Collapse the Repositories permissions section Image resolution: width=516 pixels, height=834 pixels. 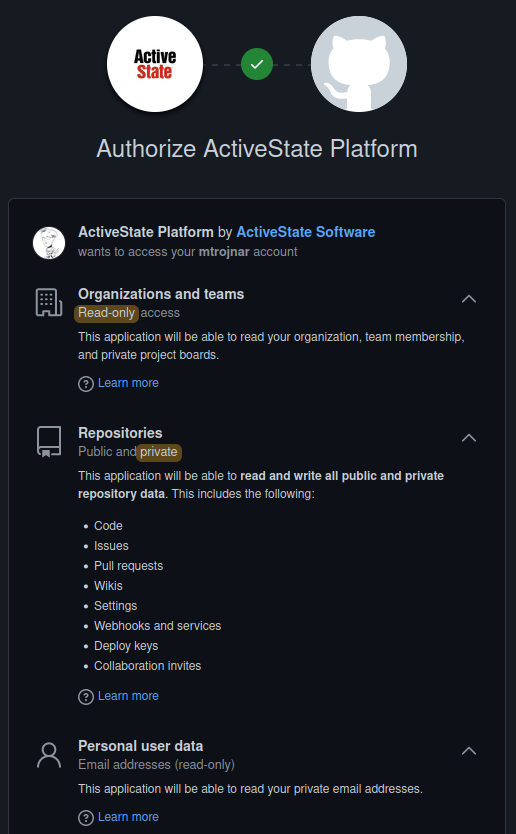click(469, 438)
